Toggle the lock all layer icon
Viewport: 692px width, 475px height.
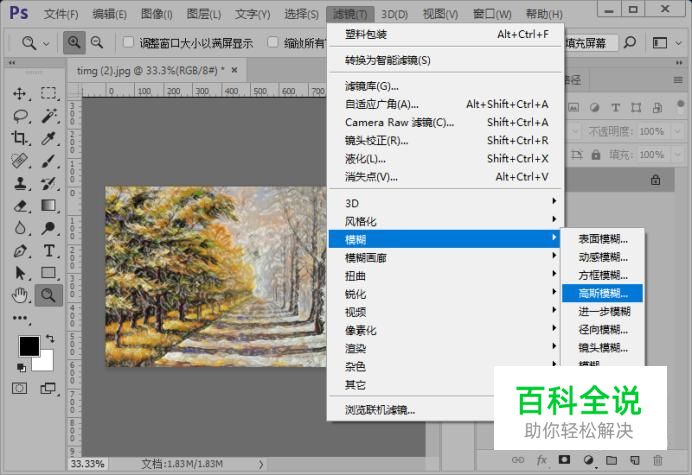coord(596,155)
